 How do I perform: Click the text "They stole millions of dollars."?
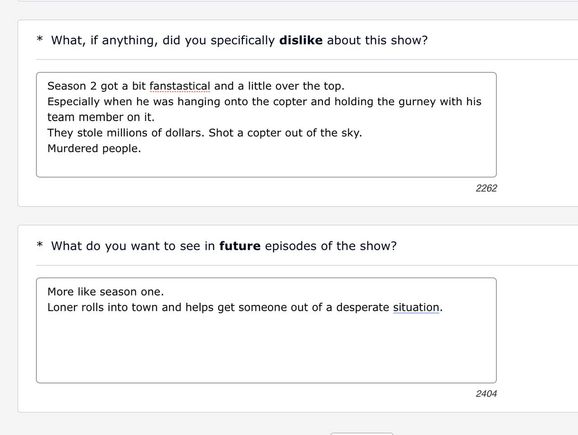[126, 133]
